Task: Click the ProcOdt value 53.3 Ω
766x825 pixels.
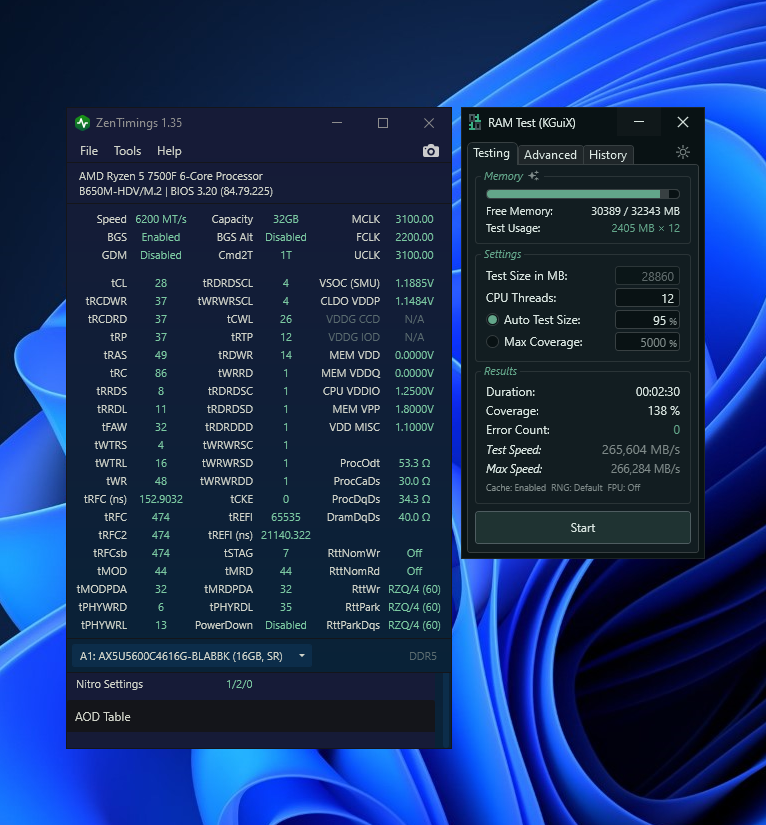Action: [x=415, y=463]
